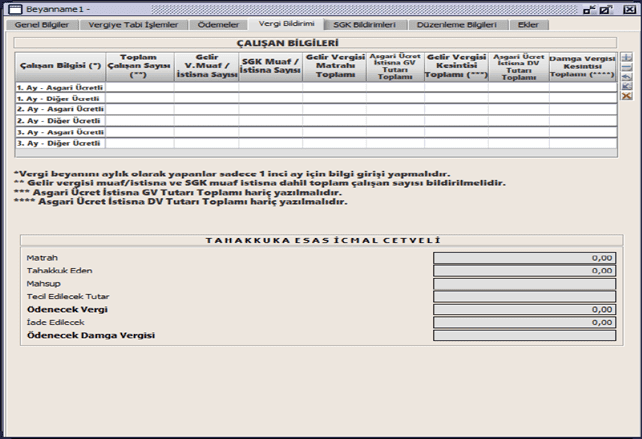
Task: Click the Tecil Edilecek Tutar field
Action: pos(524,296)
